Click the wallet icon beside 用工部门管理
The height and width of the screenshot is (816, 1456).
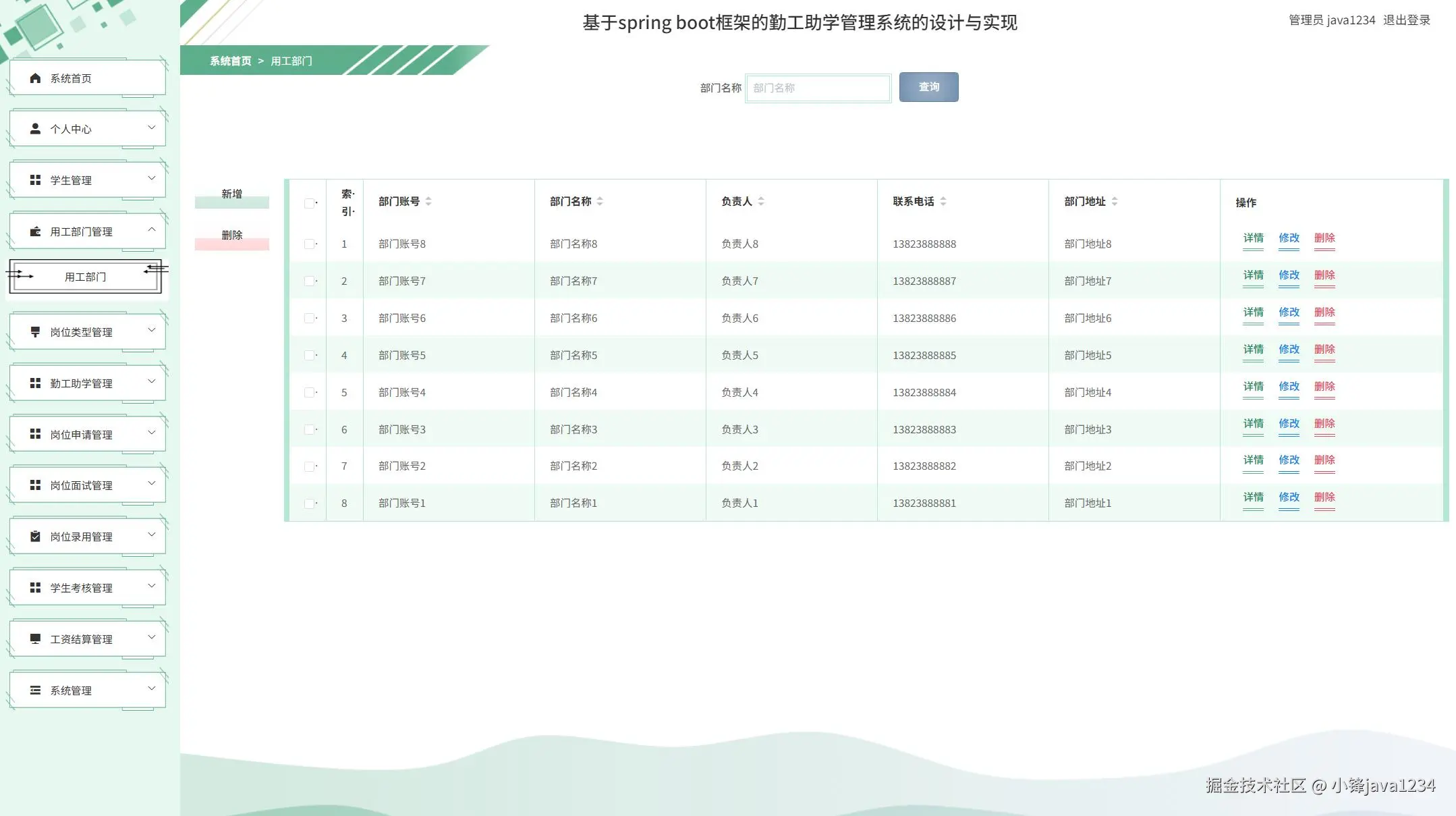tap(35, 232)
